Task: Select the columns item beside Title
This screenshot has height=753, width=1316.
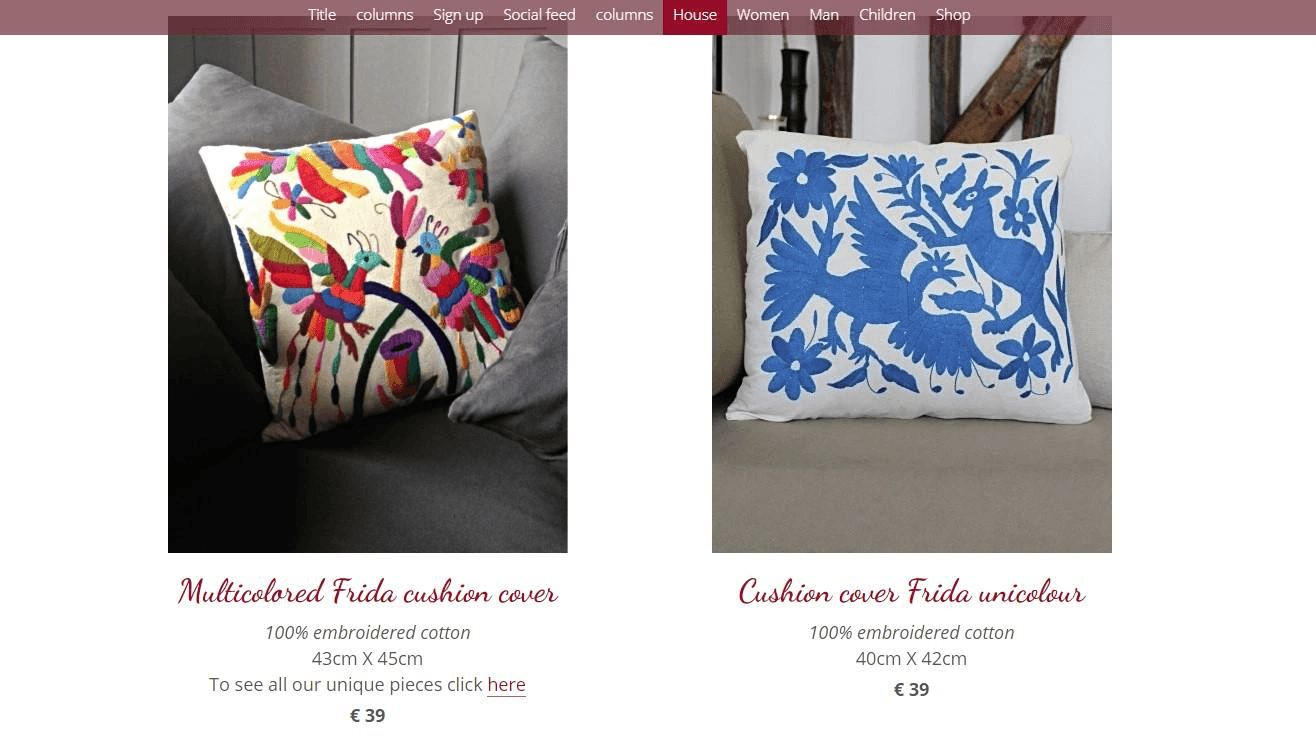Action: (x=385, y=15)
